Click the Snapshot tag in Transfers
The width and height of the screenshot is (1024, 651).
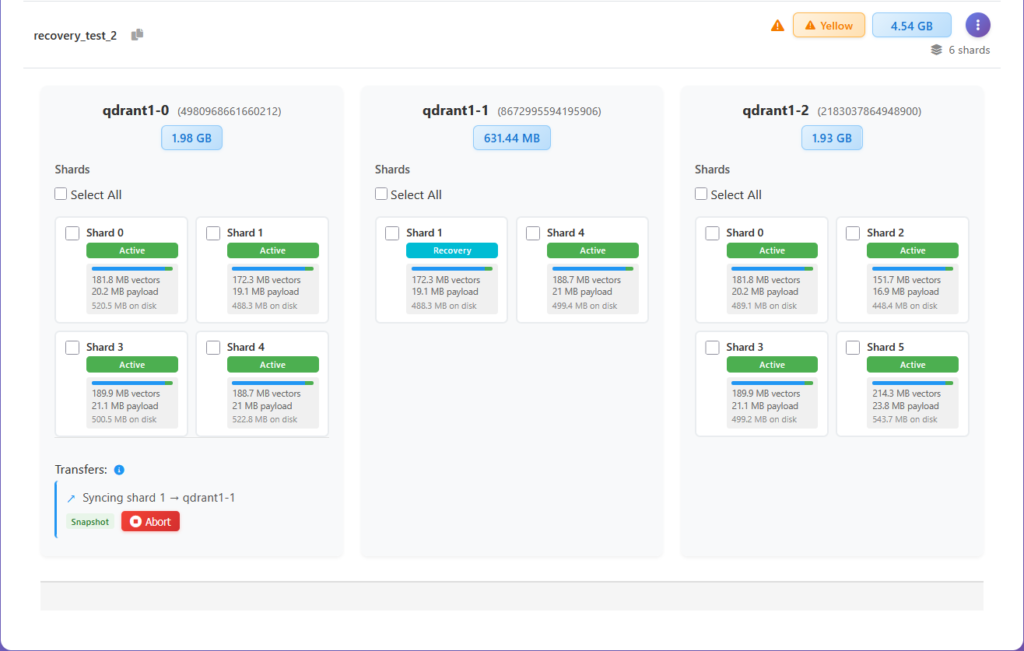(90, 522)
